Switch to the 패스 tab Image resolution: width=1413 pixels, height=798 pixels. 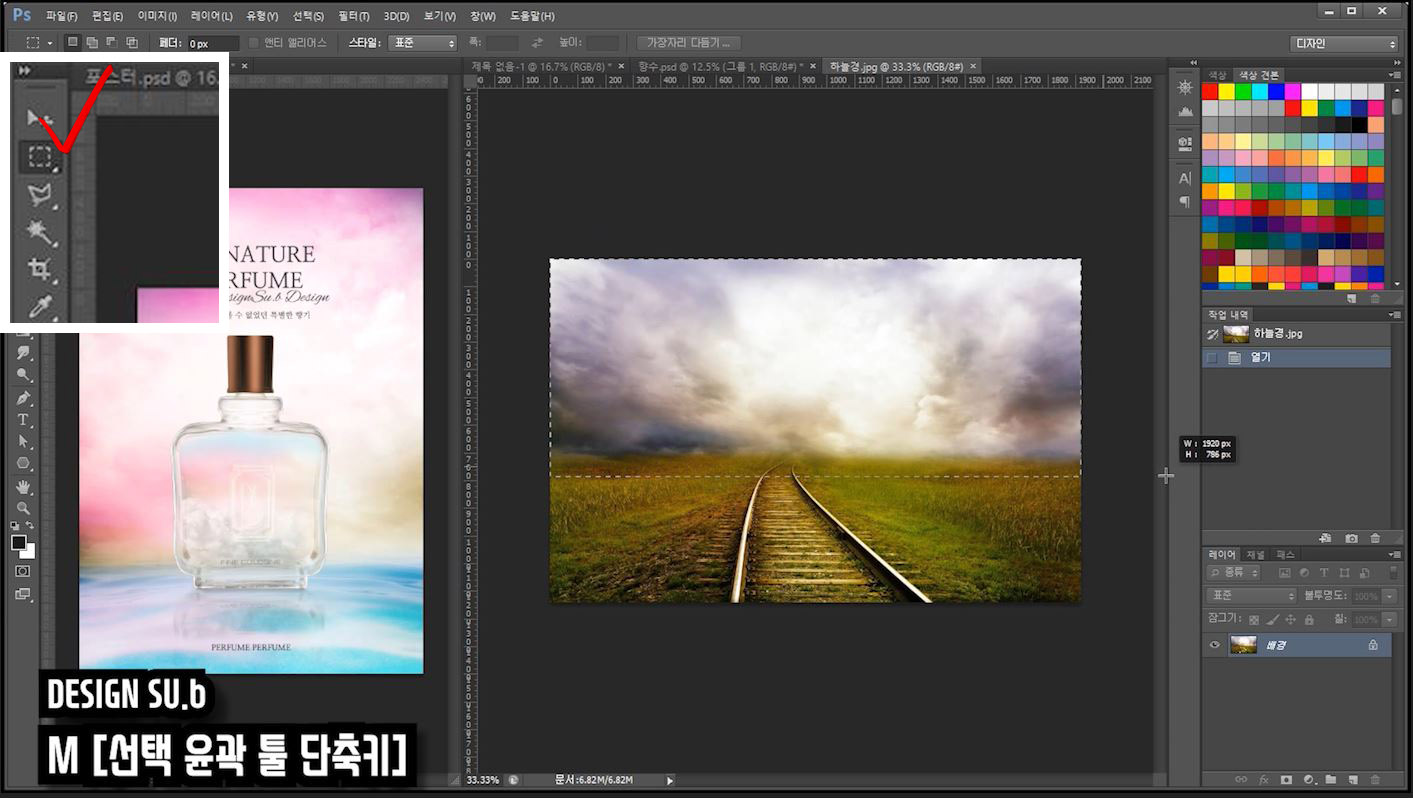[1285, 554]
